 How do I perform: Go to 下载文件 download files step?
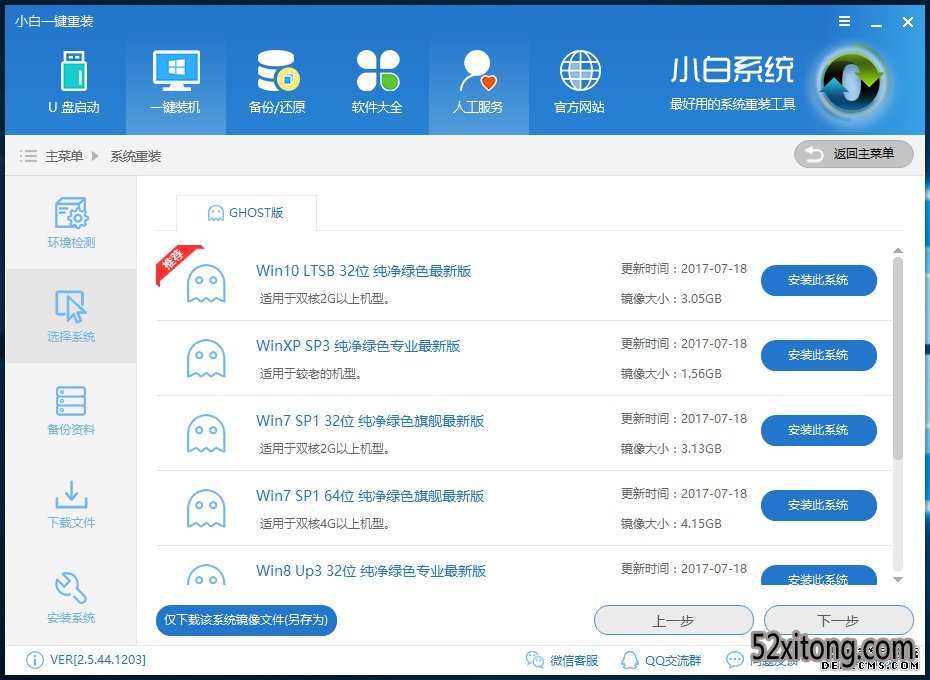point(71,504)
